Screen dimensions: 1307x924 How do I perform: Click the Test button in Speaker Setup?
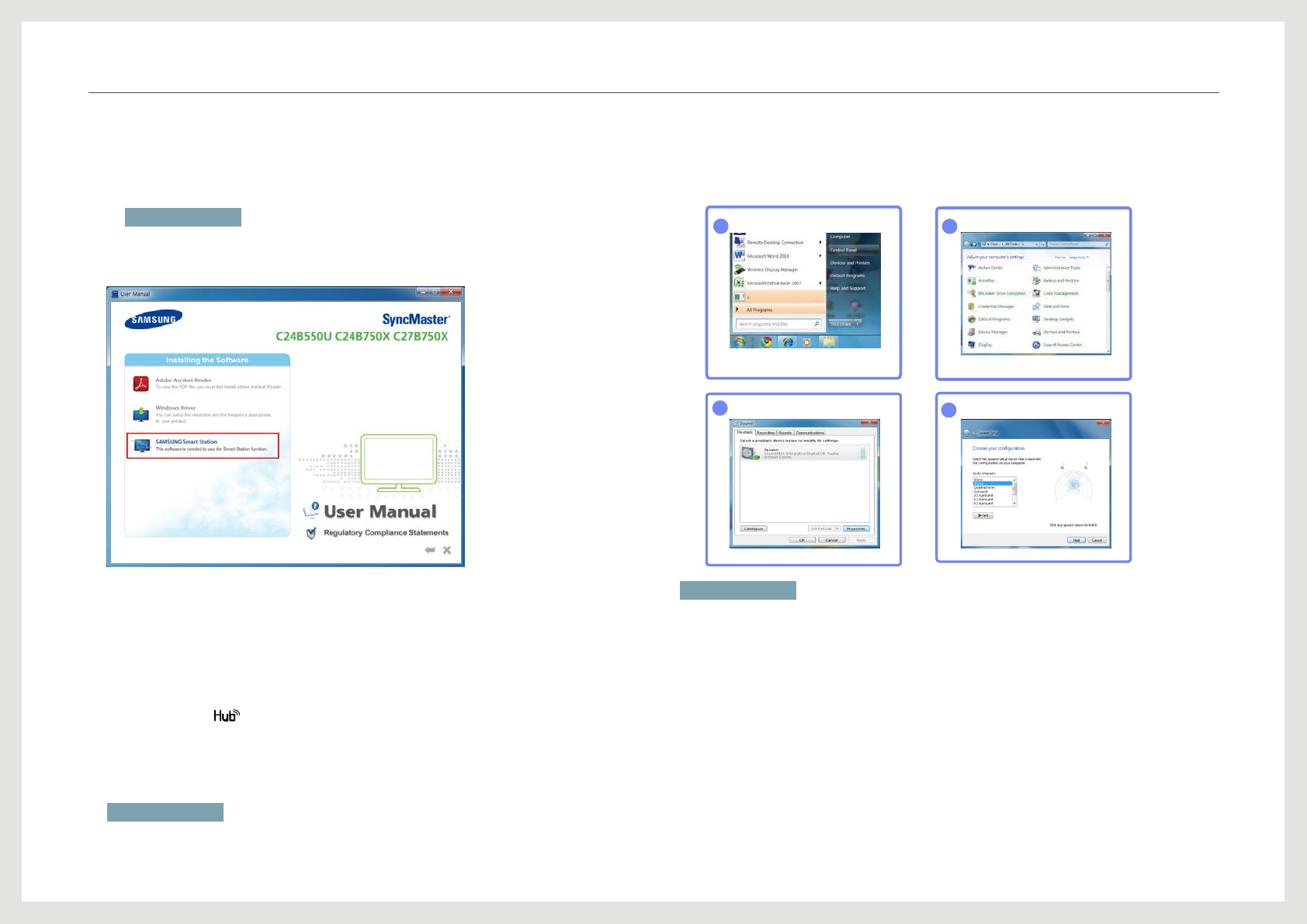[983, 515]
